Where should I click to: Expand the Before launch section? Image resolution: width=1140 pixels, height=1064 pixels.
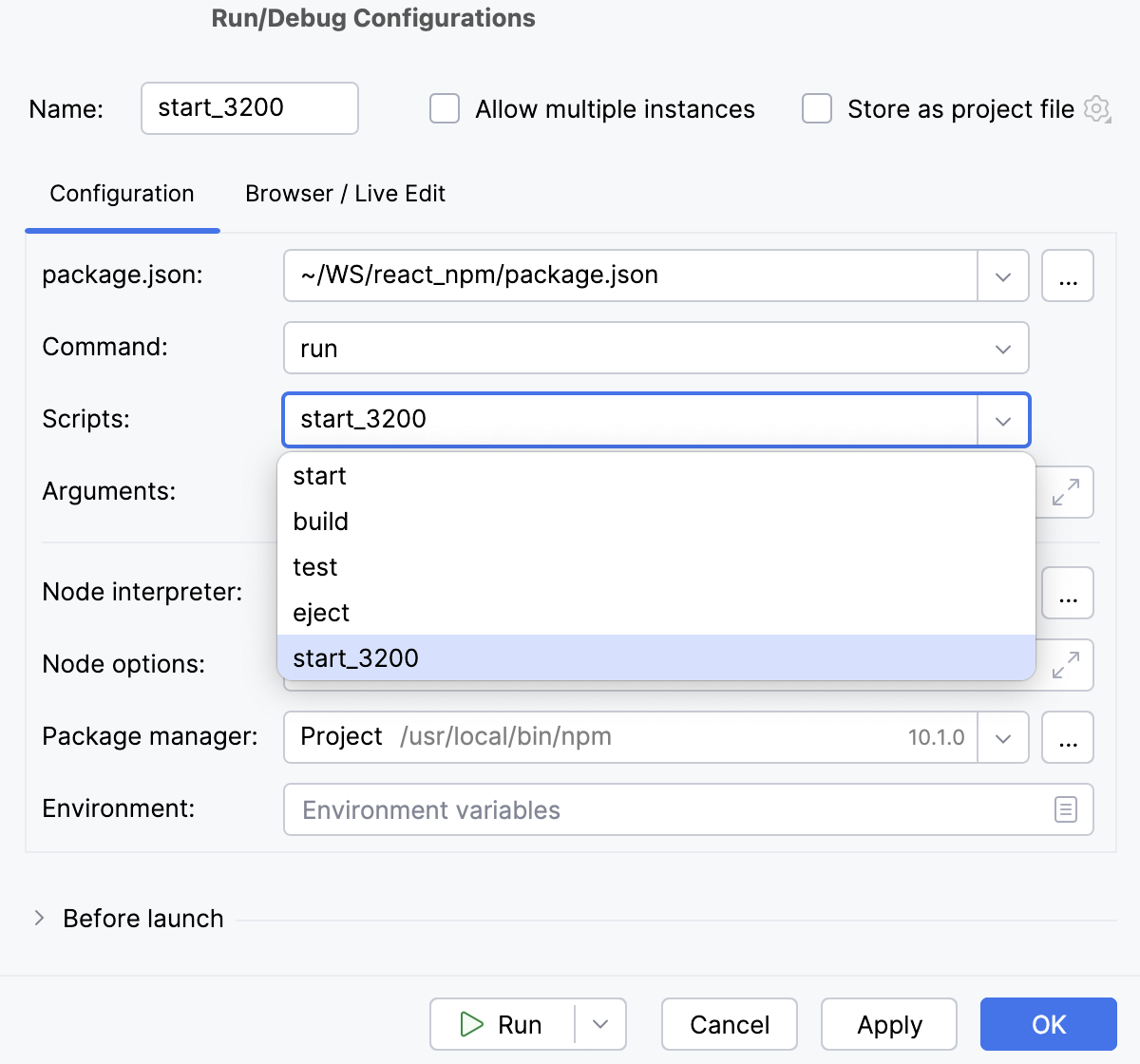pos(40,918)
